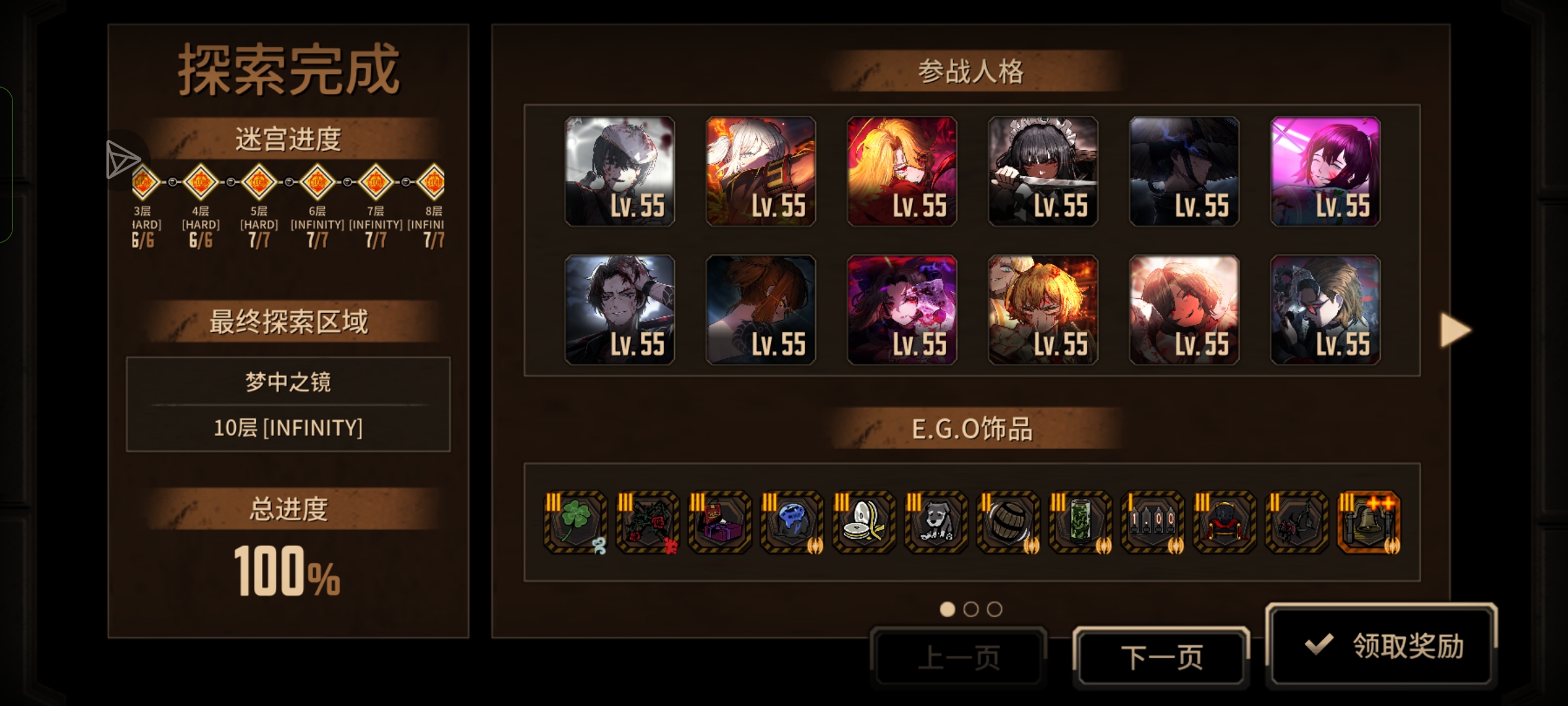Select 6层 INFINITY floor progress node
The width and height of the screenshot is (1568, 706).
(x=317, y=182)
